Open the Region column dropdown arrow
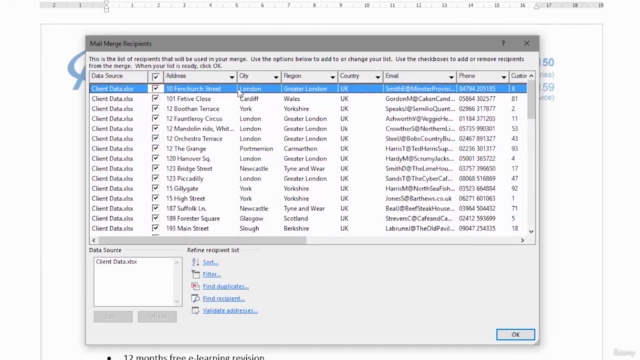The width and height of the screenshot is (640, 360). coord(332,77)
